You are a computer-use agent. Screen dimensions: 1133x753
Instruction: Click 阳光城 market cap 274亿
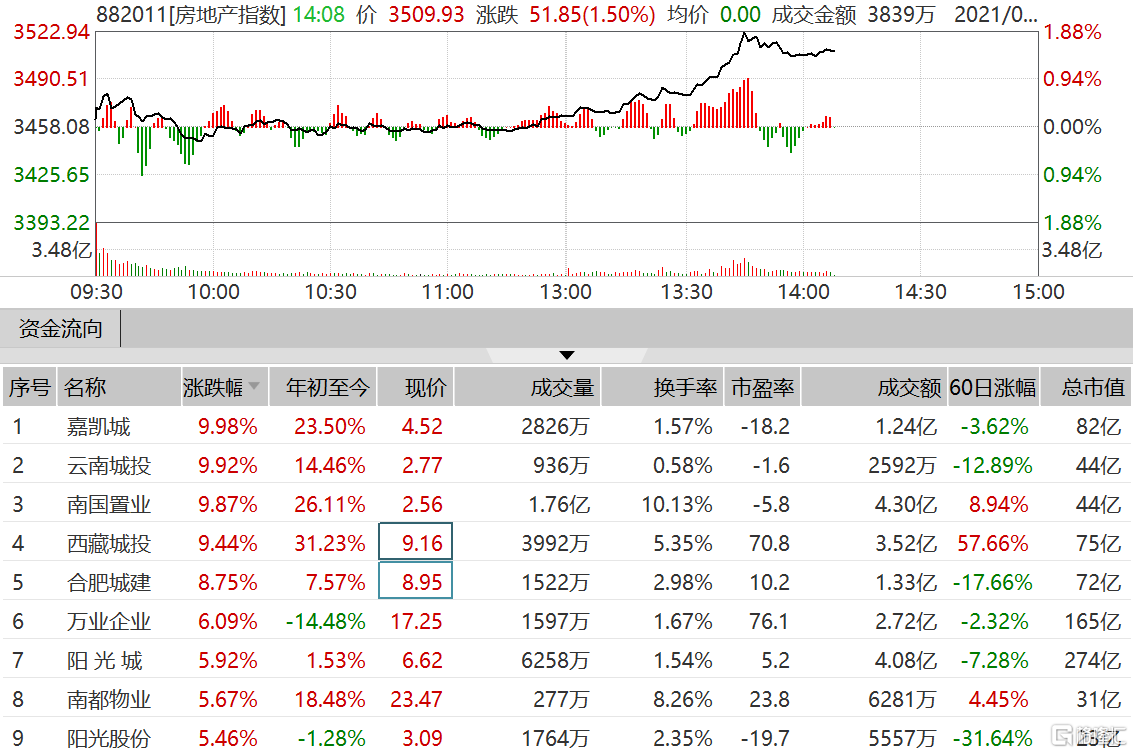tap(1093, 661)
